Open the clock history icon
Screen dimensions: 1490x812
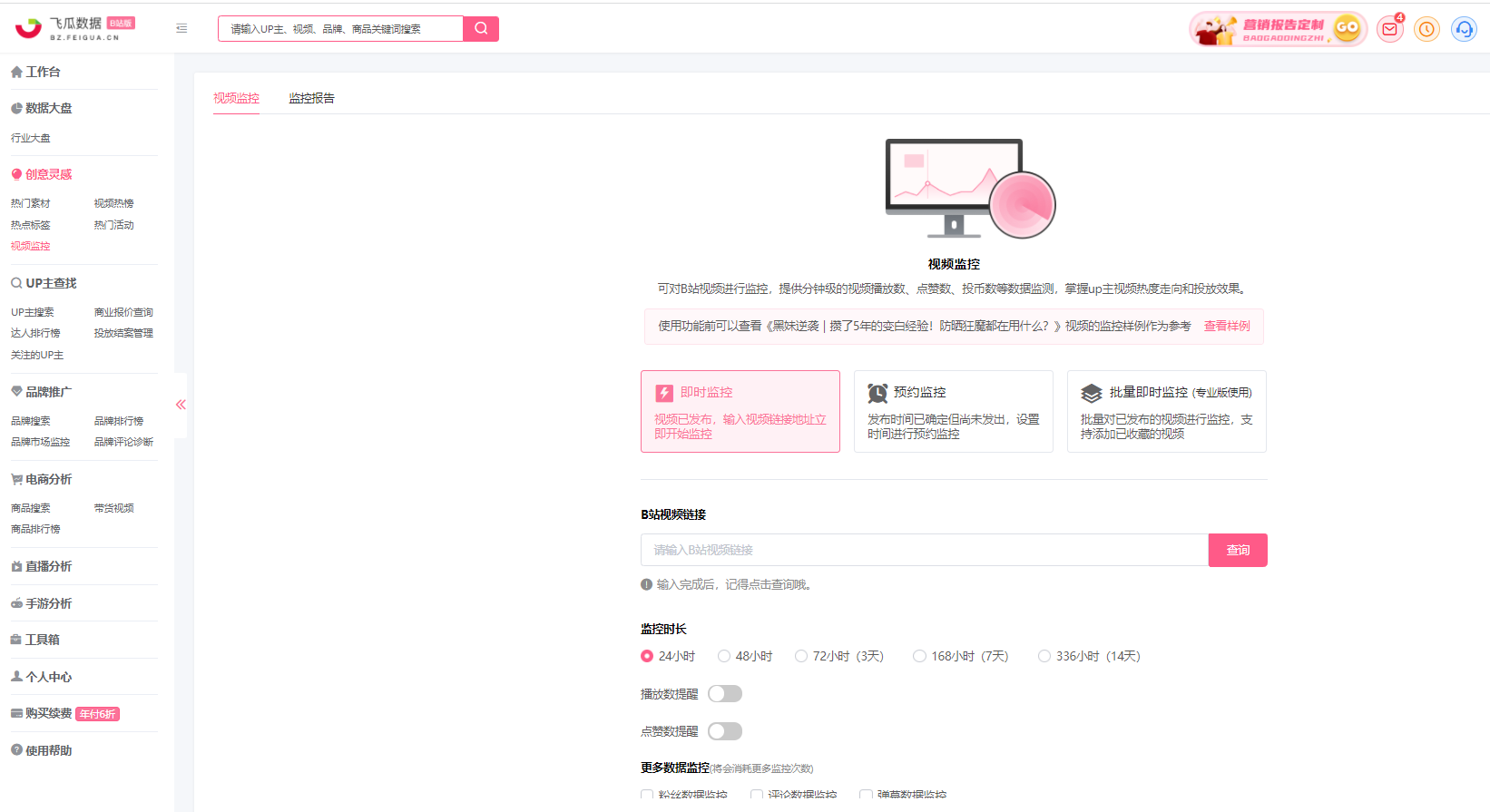pos(1426,29)
